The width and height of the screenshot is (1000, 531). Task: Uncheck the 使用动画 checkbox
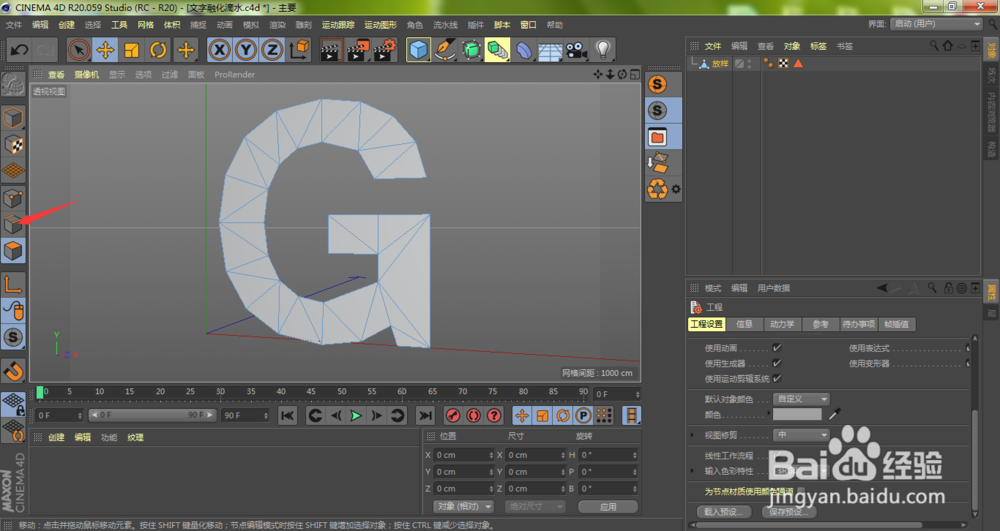tap(777, 348)
